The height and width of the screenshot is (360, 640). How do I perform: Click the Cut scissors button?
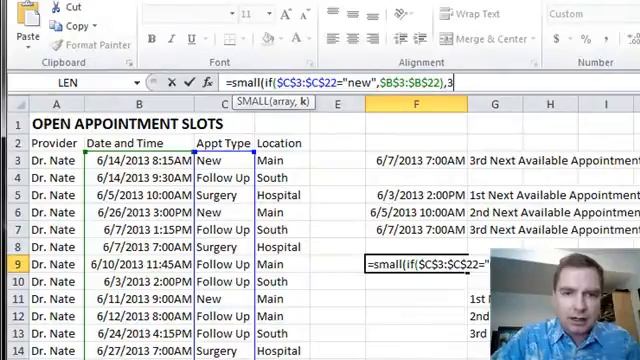65,7
